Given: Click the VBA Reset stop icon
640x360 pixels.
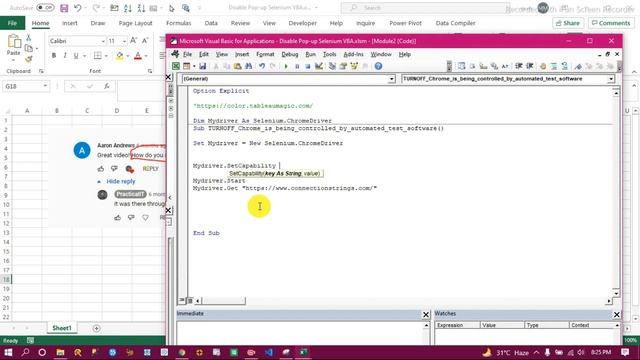Looking at the screenshot, I should pos(308,66).
